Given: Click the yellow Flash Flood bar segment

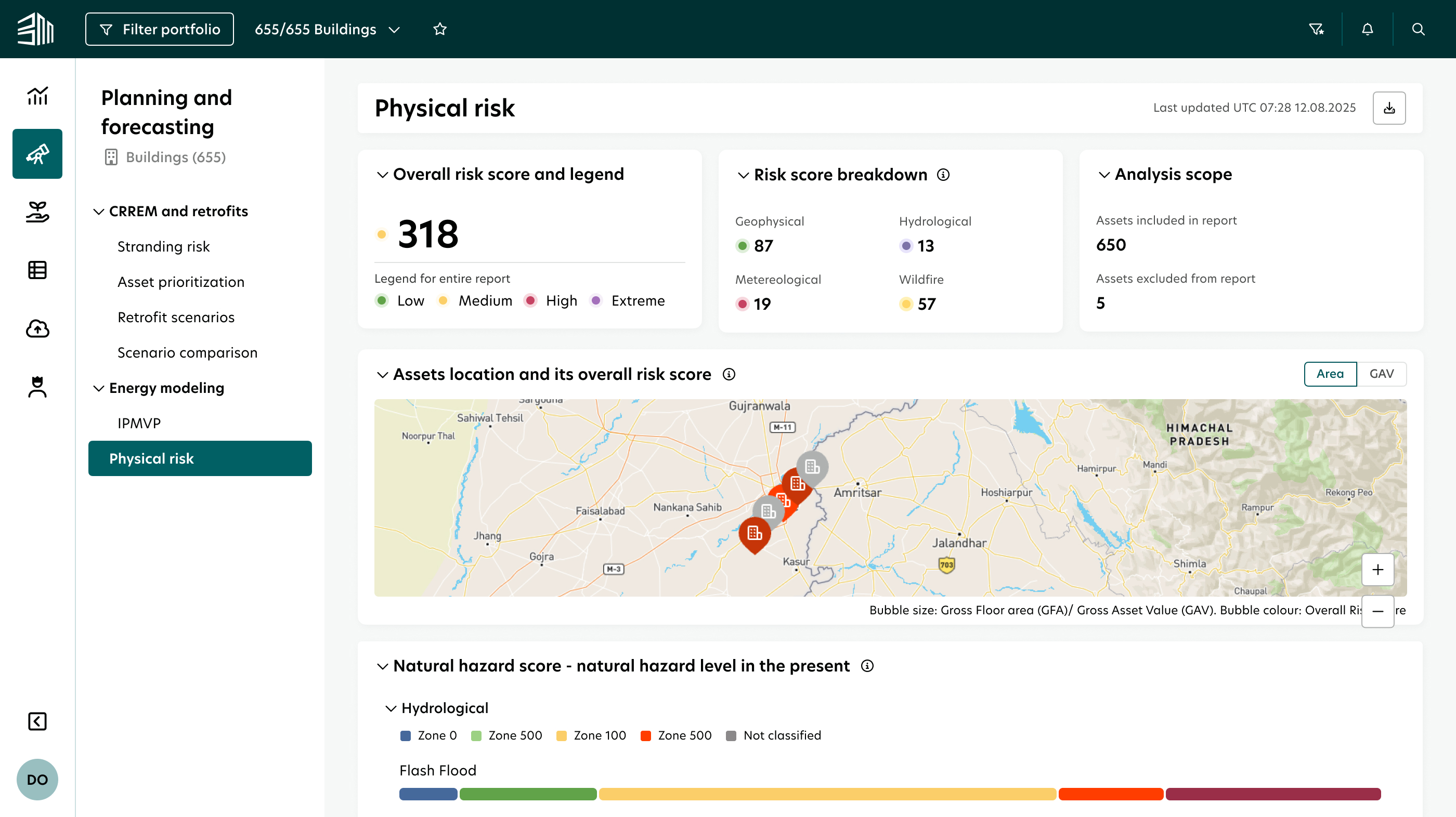Looking at the screenshot, I should click(827, 794).
